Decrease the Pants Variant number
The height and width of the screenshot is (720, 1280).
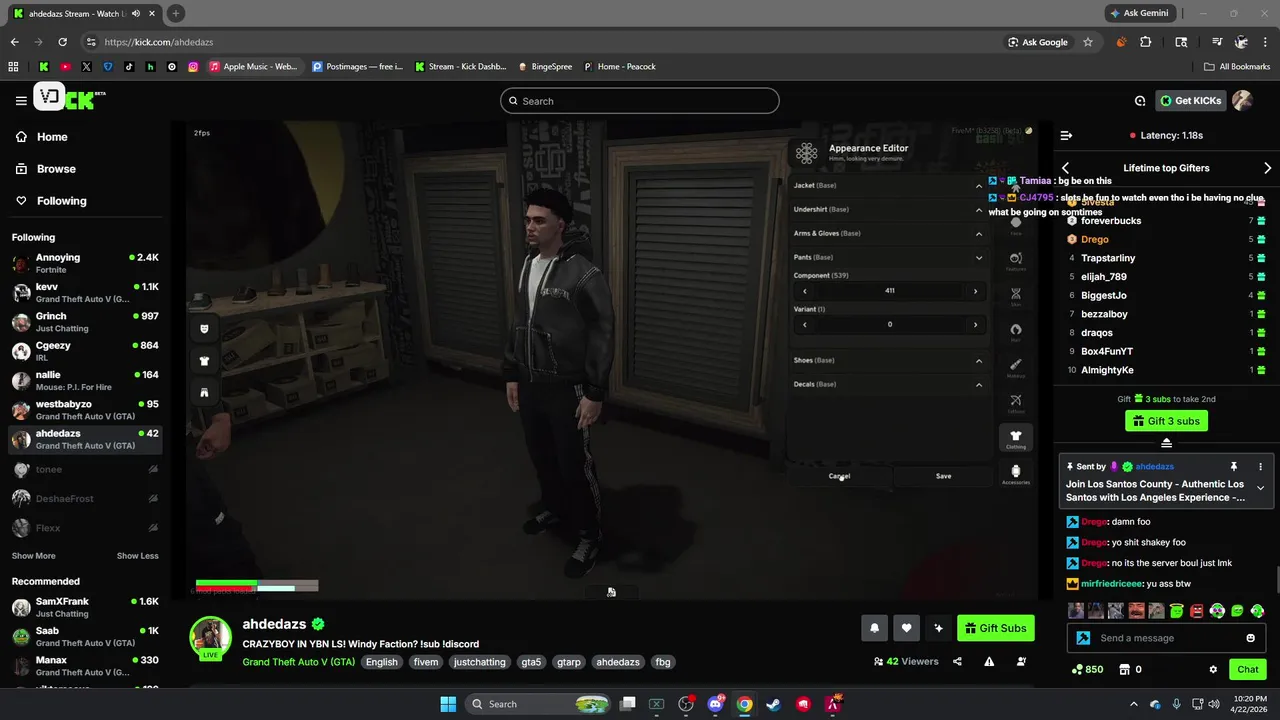(x=804, y=324)
